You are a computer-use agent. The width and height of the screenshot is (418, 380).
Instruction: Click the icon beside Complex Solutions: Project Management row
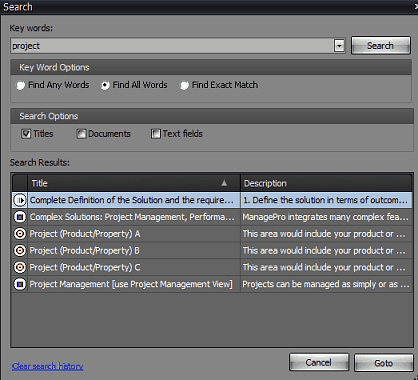20,217
